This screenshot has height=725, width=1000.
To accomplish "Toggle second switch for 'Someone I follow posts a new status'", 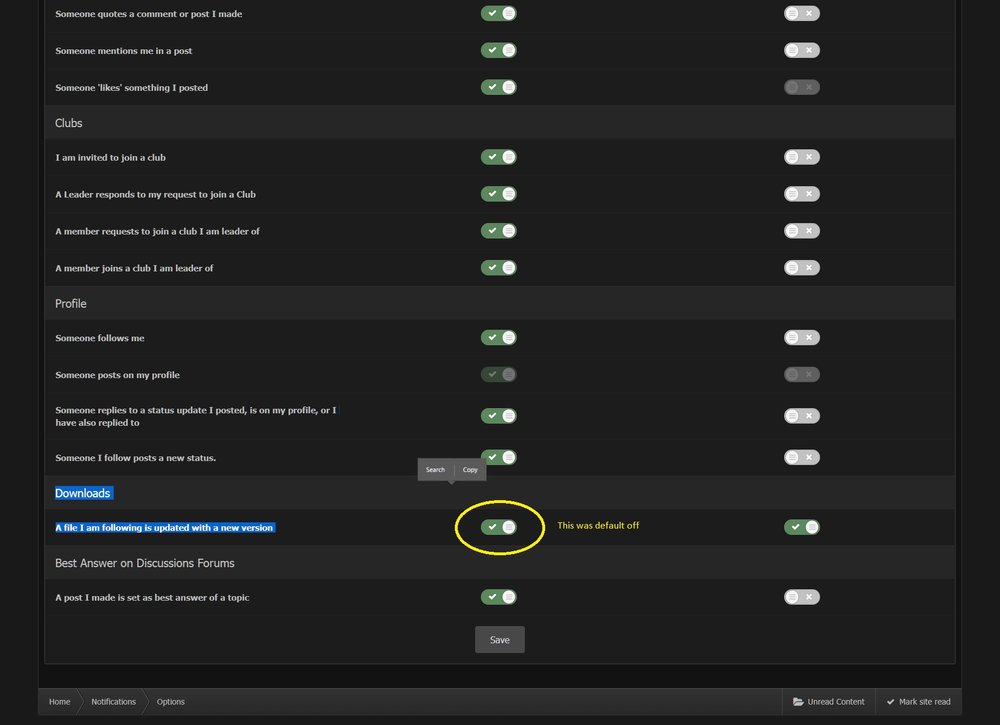I will tap(802, 457).
